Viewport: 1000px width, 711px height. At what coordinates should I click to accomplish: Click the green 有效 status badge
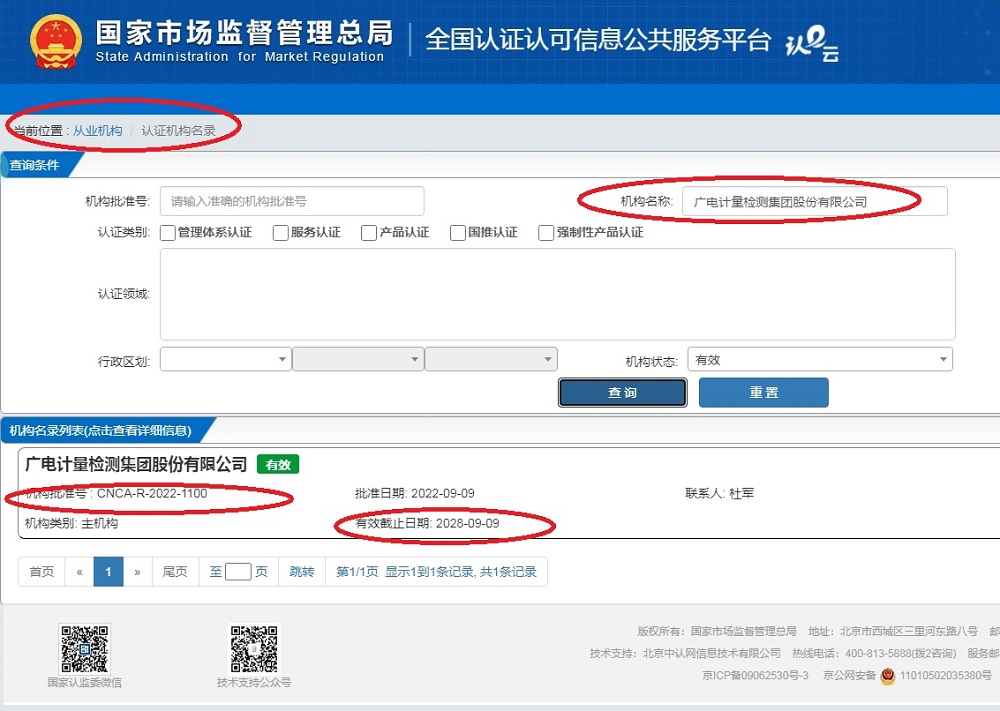pos(277,464)
